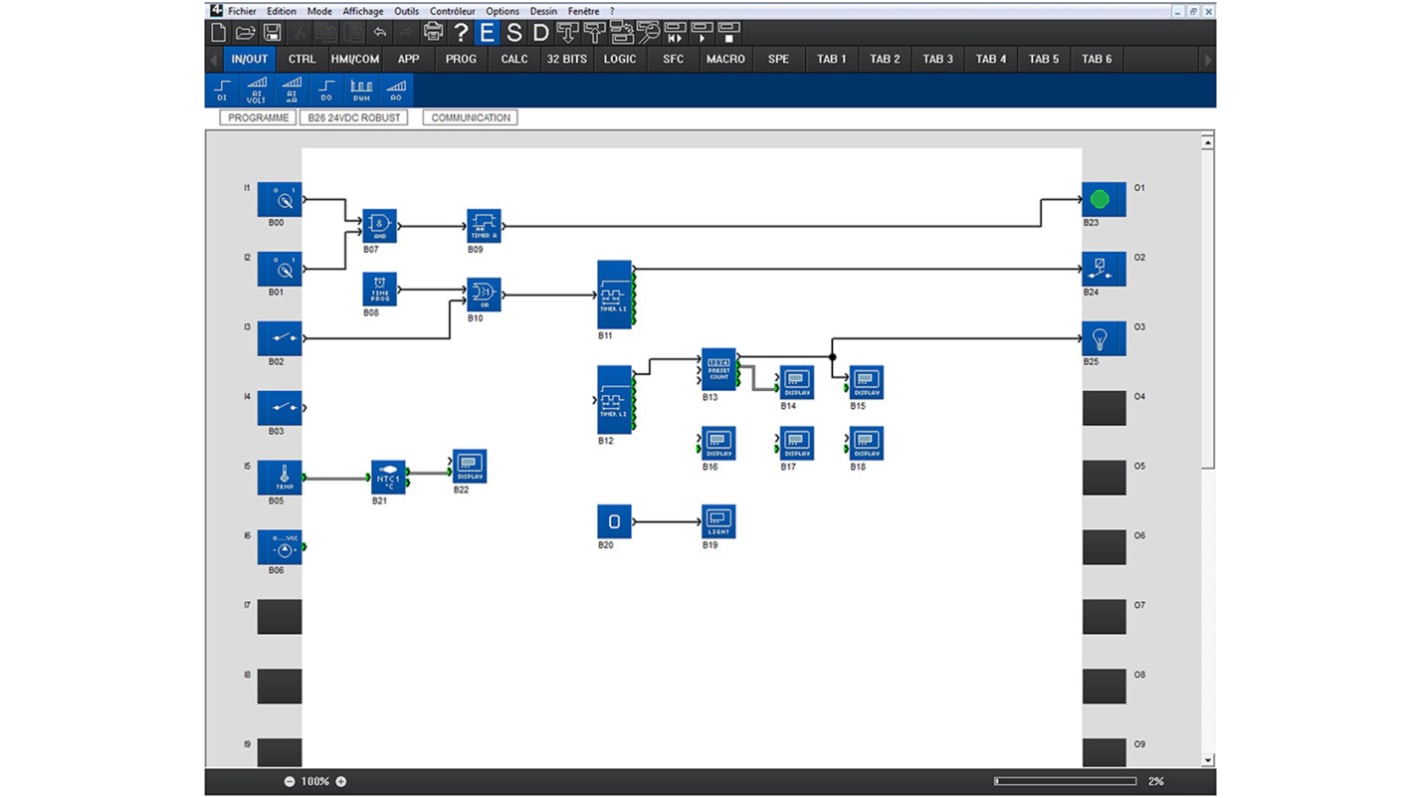Open the Fenêtre menu

(x=583, y=11)
